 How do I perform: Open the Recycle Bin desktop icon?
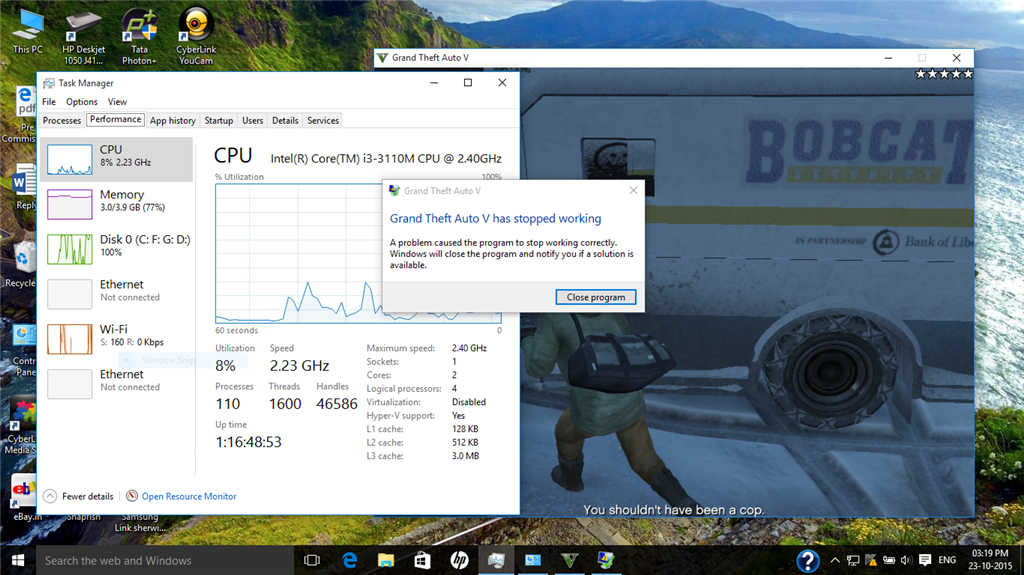point(21,265)
